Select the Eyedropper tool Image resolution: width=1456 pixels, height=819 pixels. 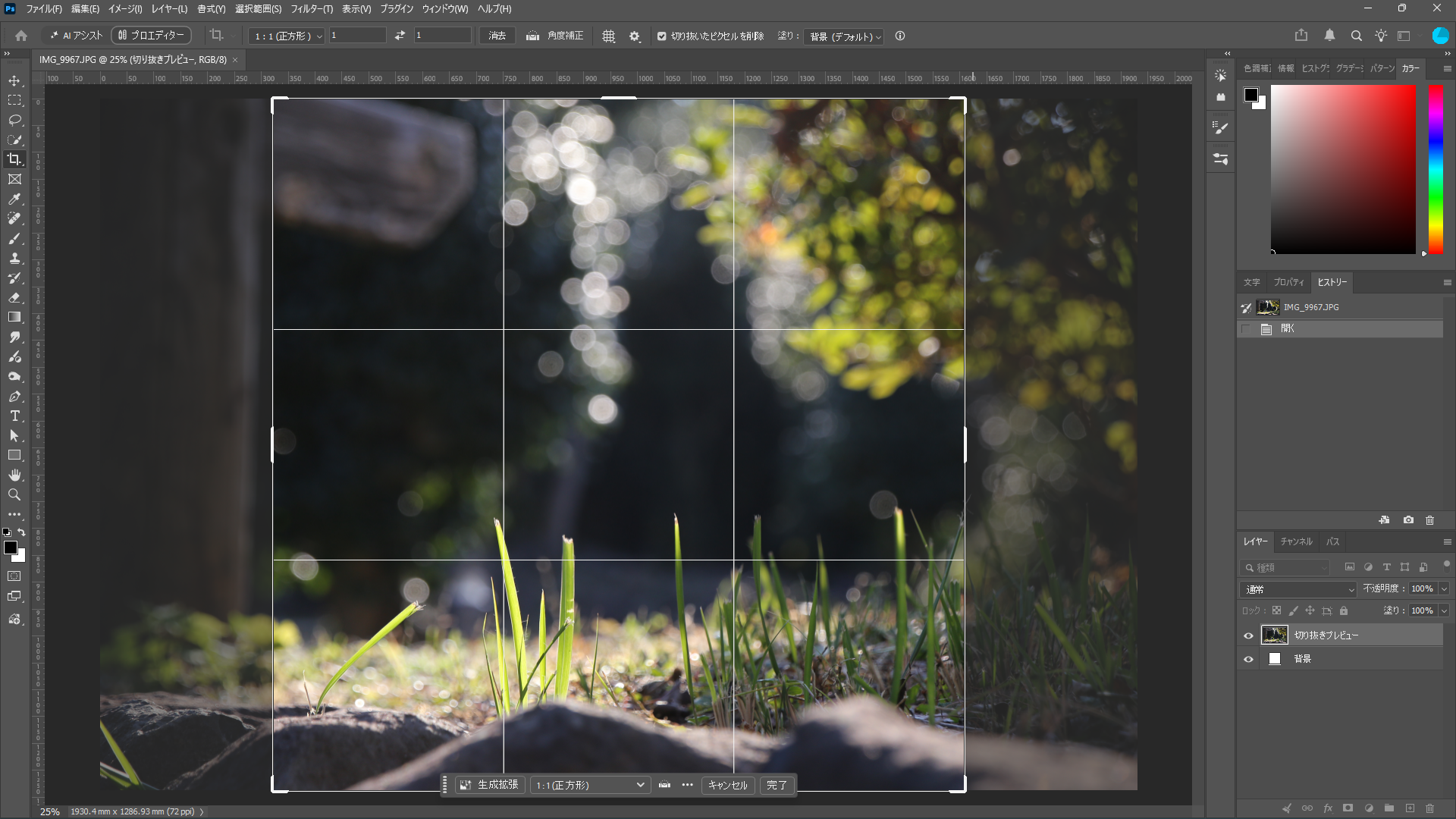(14, 199)
